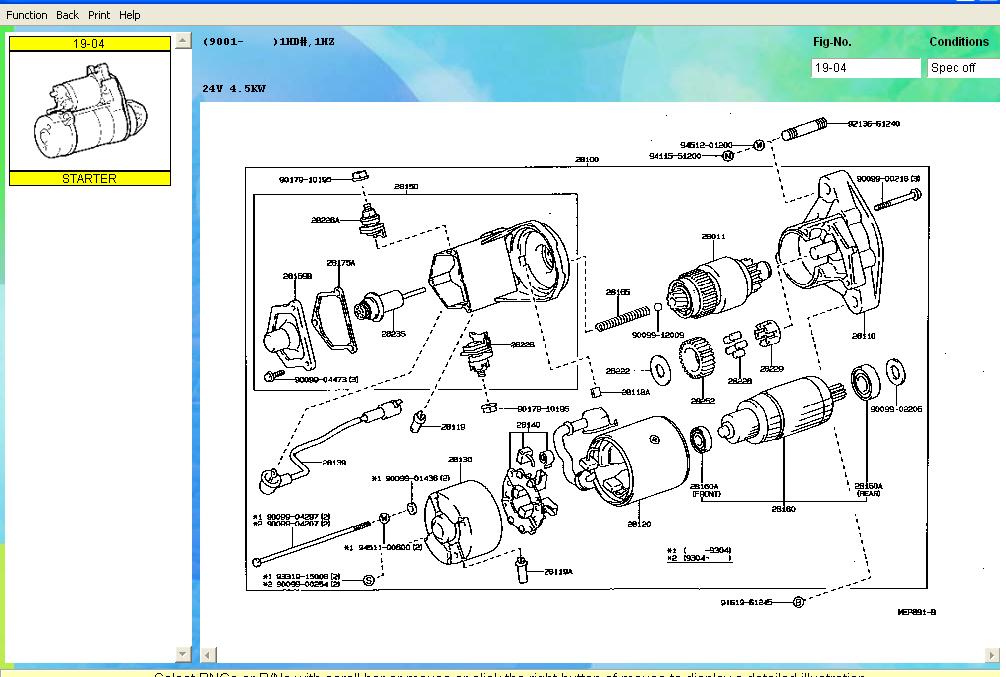1006x677 pixels.
Task: Click the Fig-No. field showing 19-04
Action: coord(865,68)
